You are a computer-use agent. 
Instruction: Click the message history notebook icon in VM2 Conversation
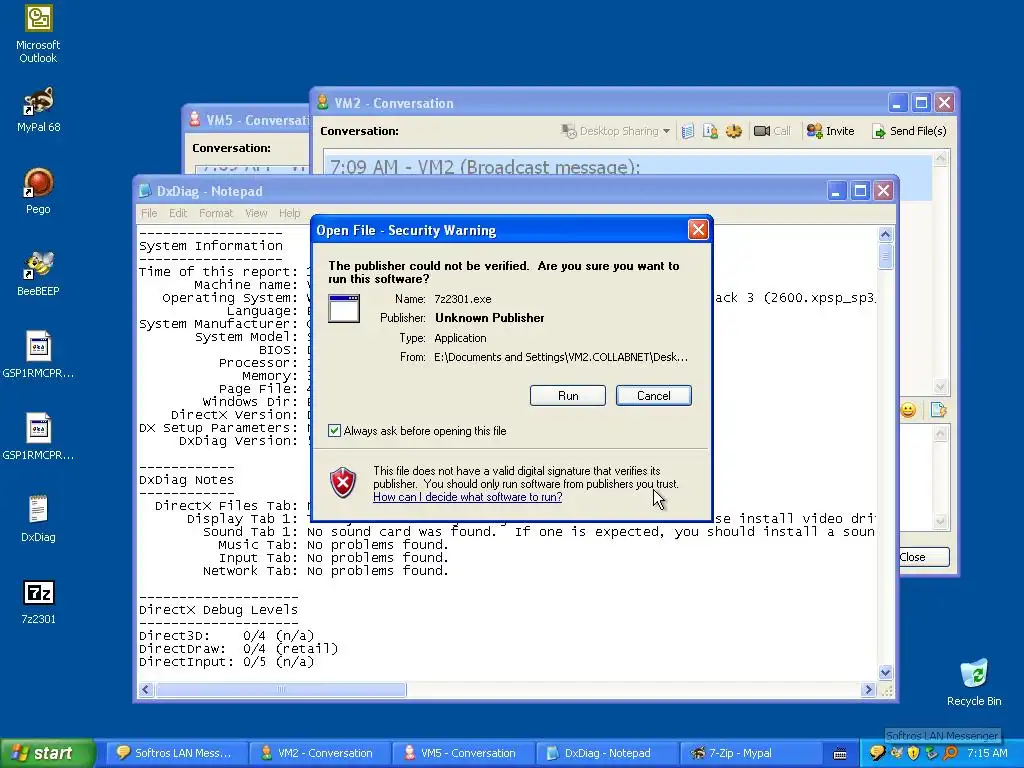(688, 131)
